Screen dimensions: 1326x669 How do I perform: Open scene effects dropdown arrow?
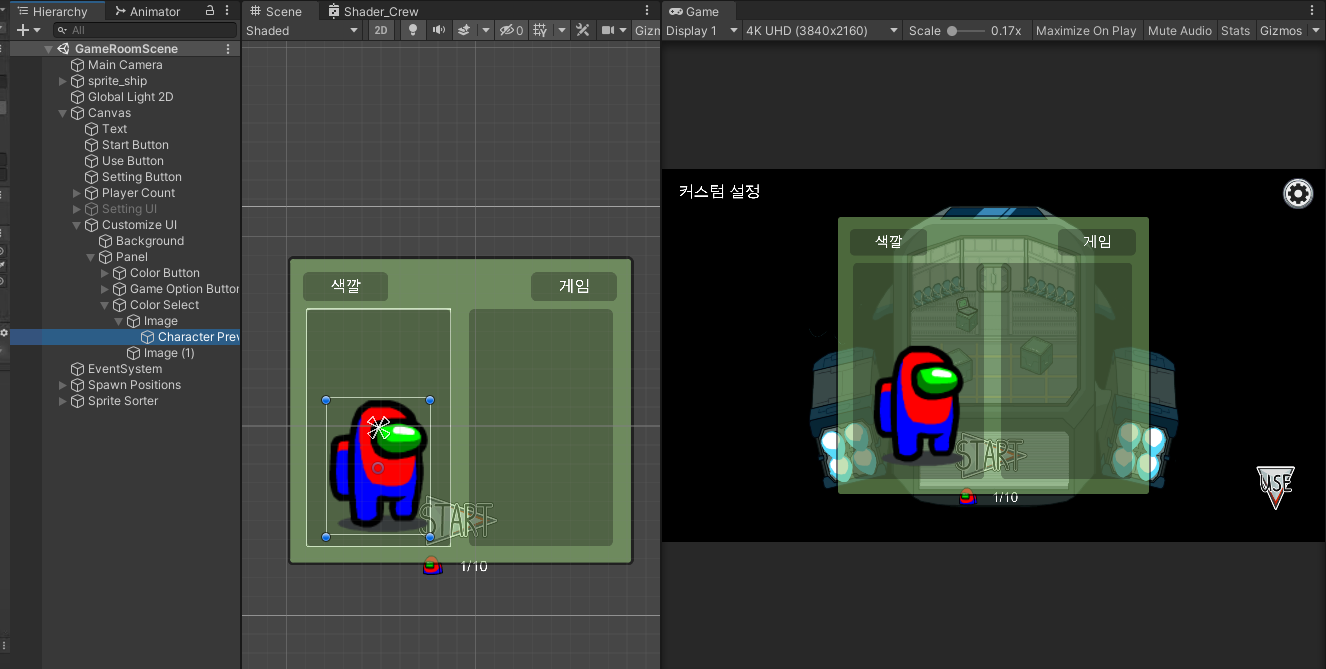click(486, 30)
